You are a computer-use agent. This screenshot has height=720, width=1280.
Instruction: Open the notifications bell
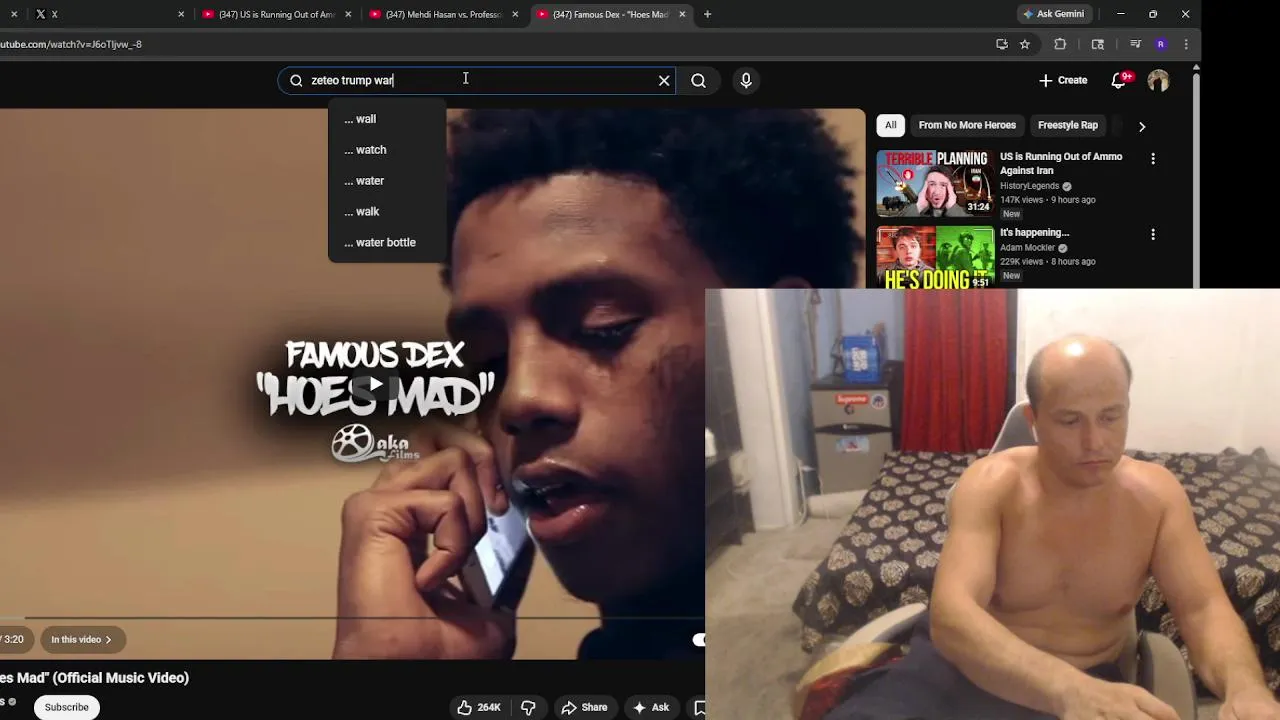[1120, 80]
